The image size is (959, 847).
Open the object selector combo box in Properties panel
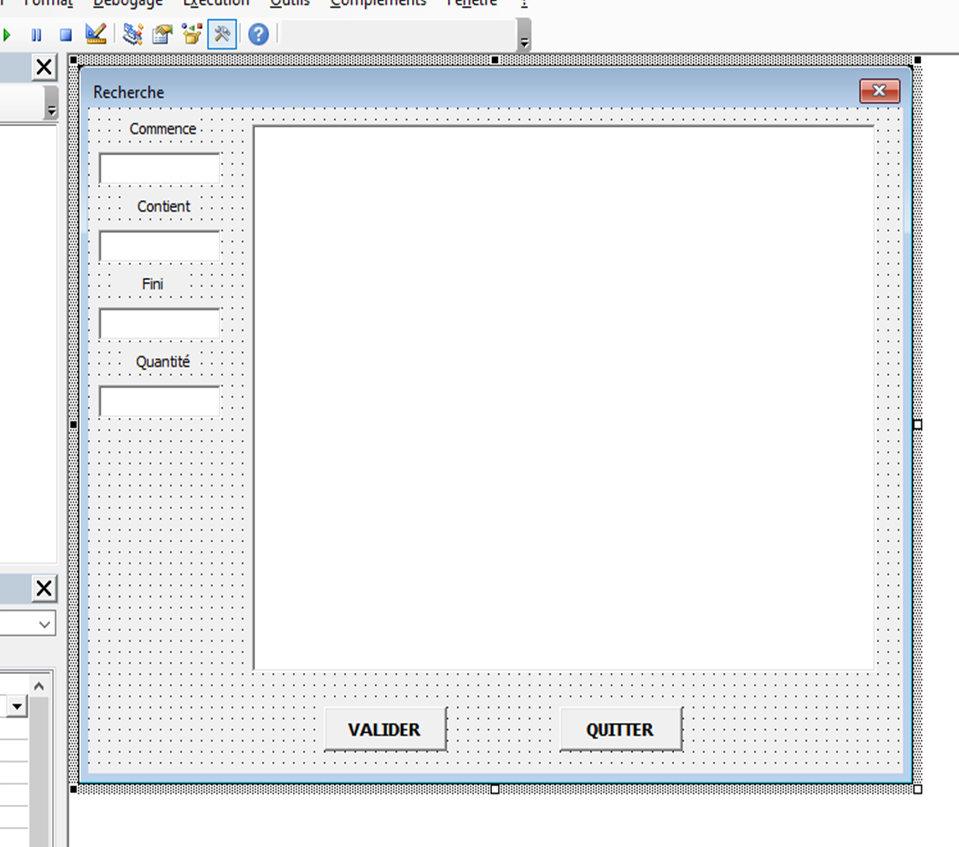(28, 624)
